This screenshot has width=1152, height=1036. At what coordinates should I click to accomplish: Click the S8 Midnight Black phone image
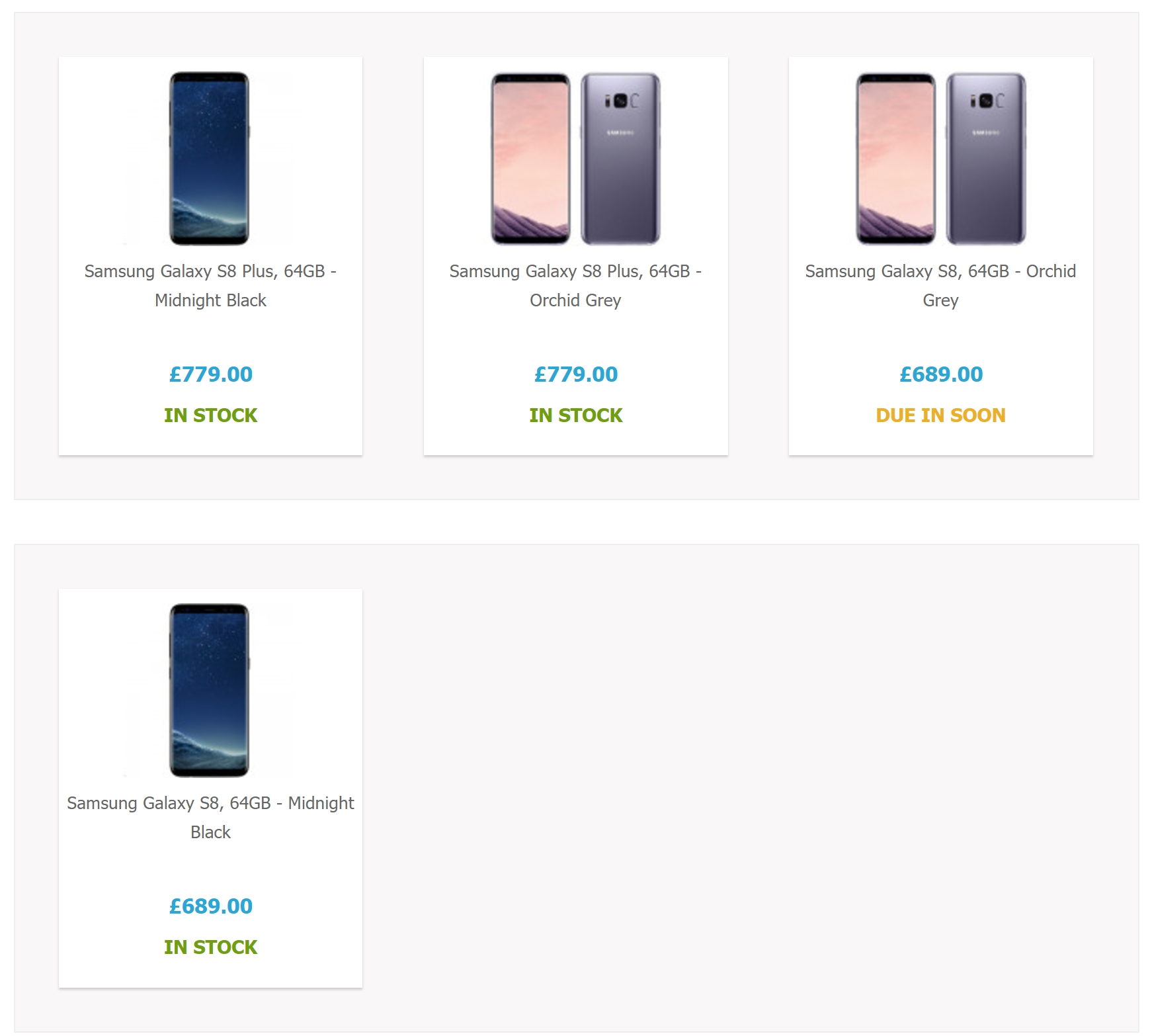point(210,690)
